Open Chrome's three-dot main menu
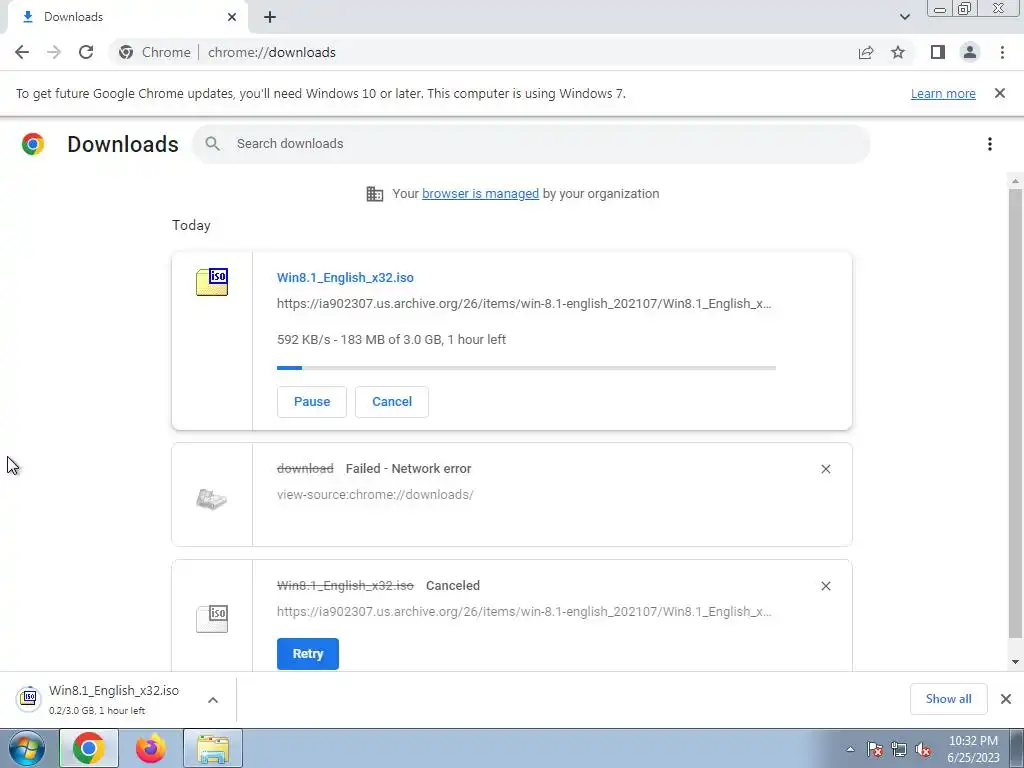 click(x=1002, y=52)
